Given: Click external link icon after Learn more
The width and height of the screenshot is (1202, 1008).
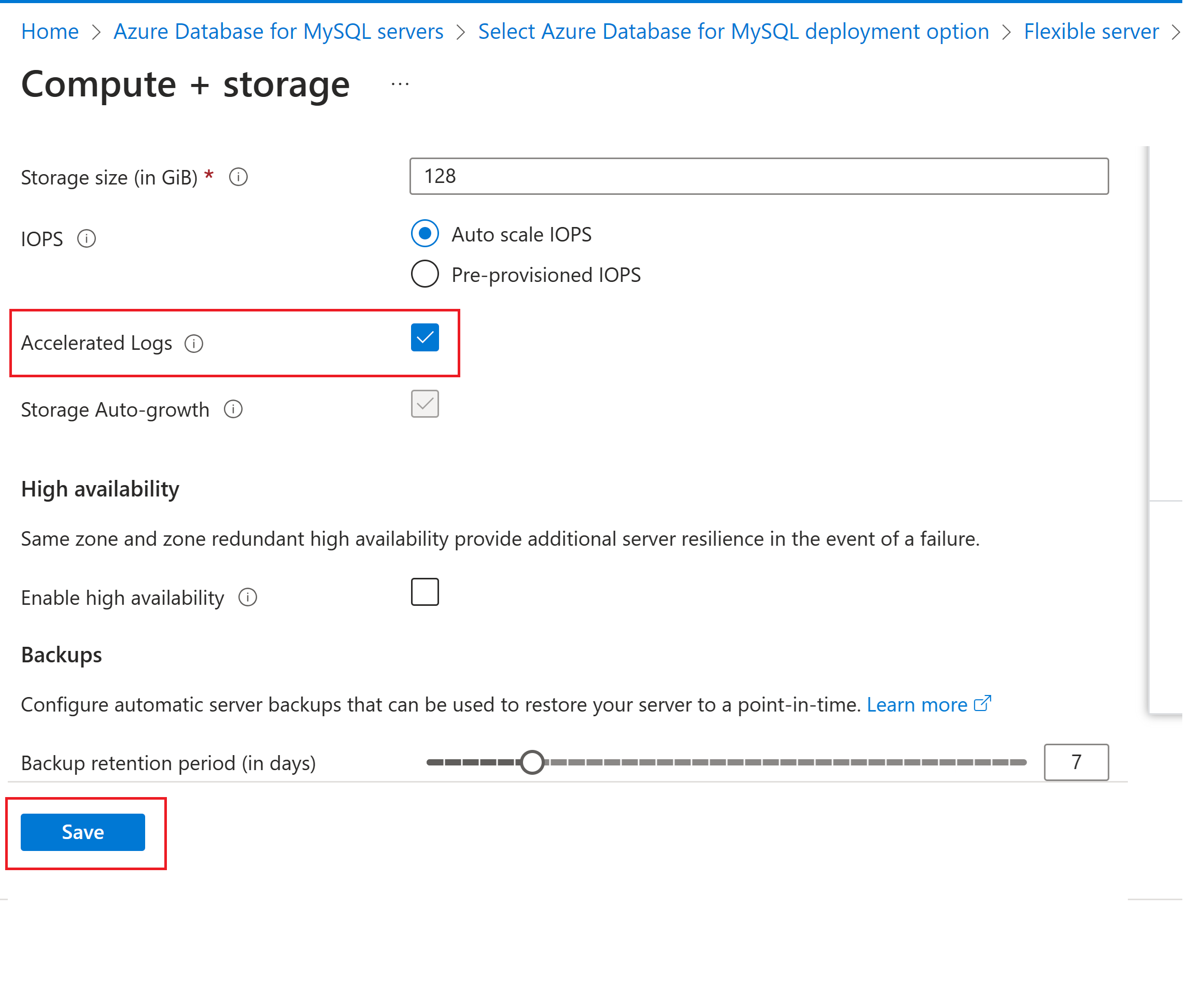Looking at the screenshot, I should tap(982, 703).
